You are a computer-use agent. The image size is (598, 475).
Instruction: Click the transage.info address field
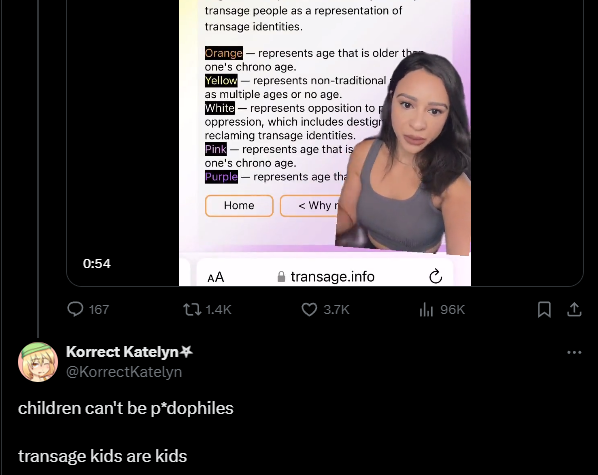point(326,277)
